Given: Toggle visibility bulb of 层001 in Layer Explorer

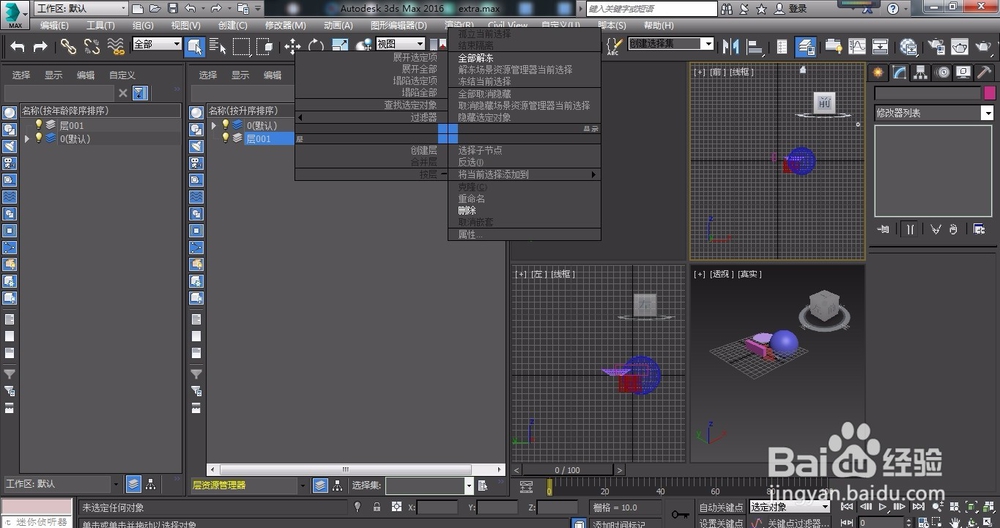Looking at the screenshot, I should pyautogui.click(x=225, y=138).
